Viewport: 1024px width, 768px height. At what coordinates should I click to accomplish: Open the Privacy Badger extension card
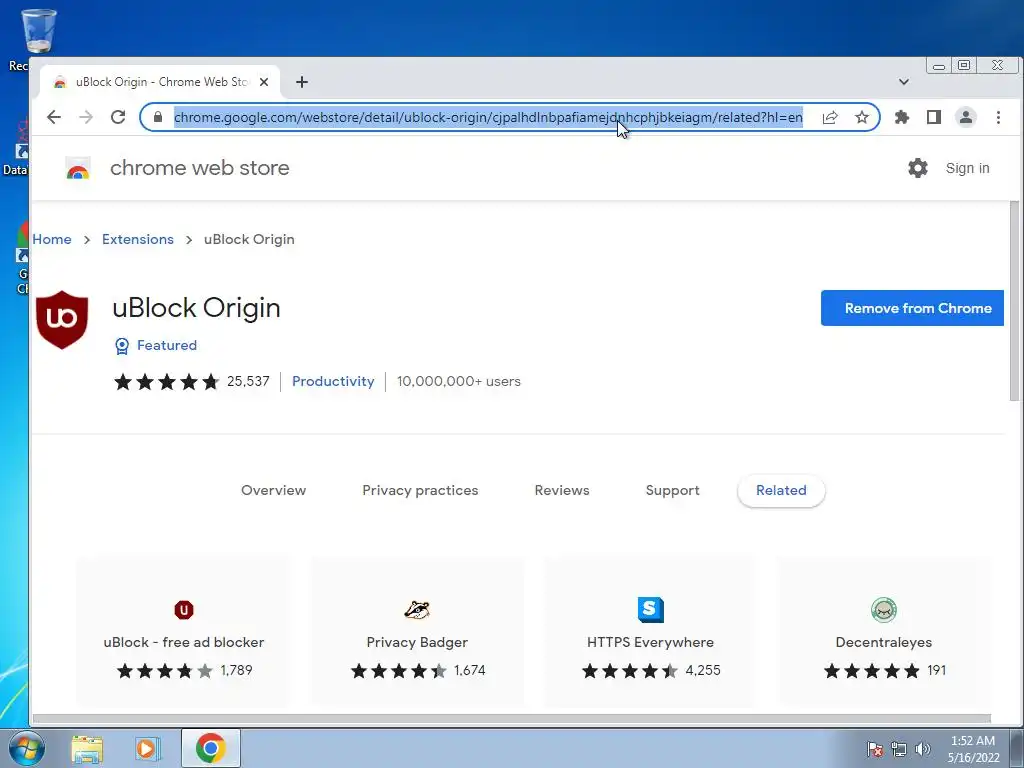click(417, 632)
